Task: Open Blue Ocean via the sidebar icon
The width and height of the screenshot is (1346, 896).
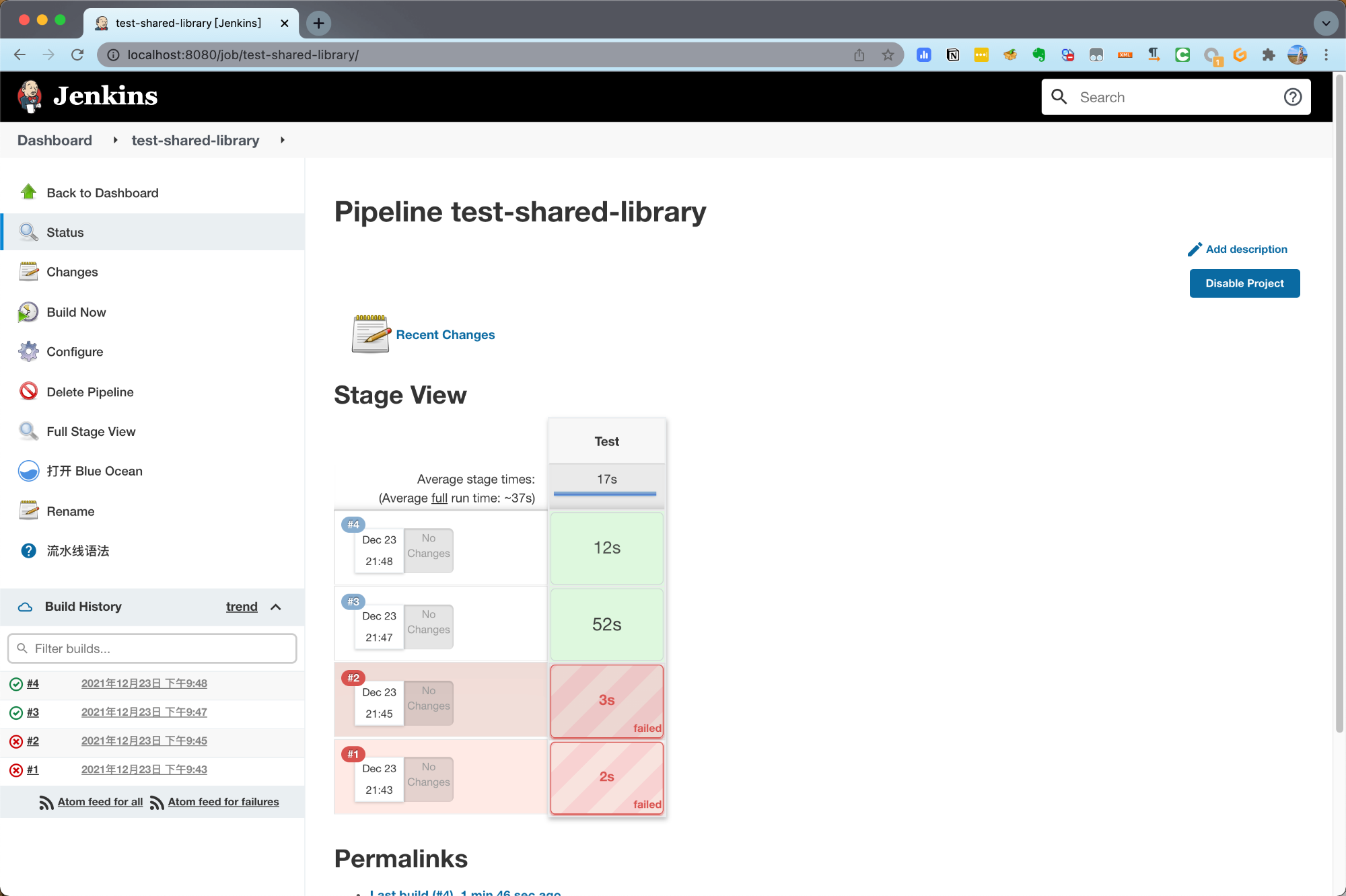Action: [x=28, y=471]
